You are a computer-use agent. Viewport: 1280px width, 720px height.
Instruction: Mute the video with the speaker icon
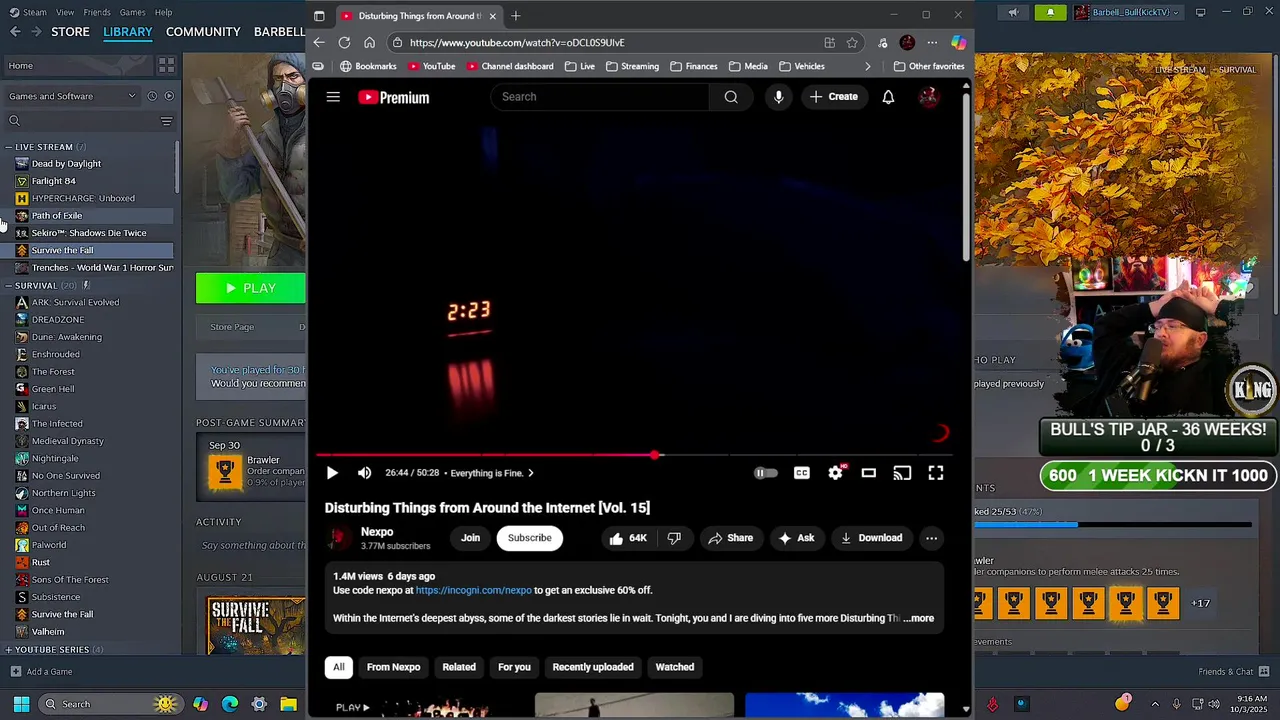(364, 473)
